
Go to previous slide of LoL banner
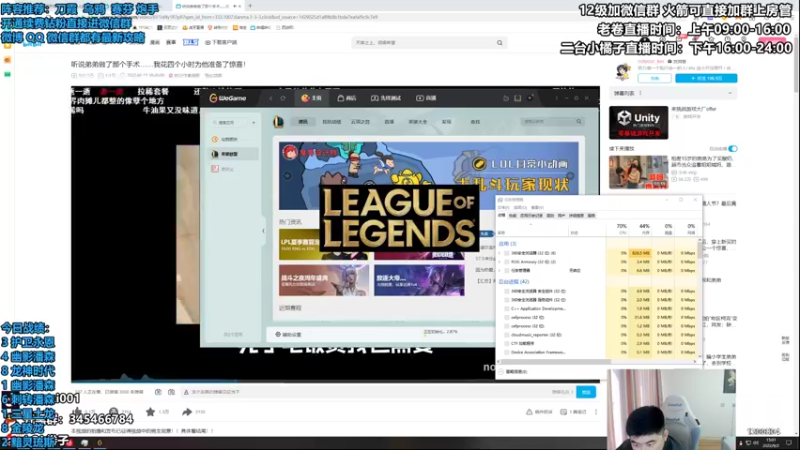tap(287, 176)
